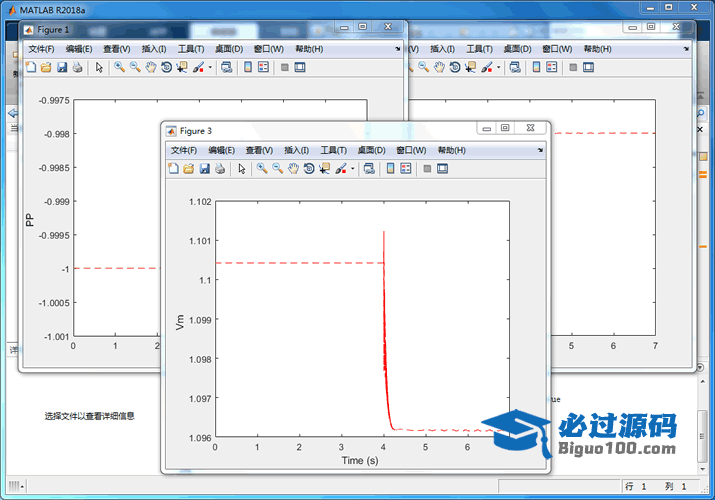This screenshot has height=500, width=715.
Task: Click Vm y-axis label in Figure 3
Action: click(180, 322)
